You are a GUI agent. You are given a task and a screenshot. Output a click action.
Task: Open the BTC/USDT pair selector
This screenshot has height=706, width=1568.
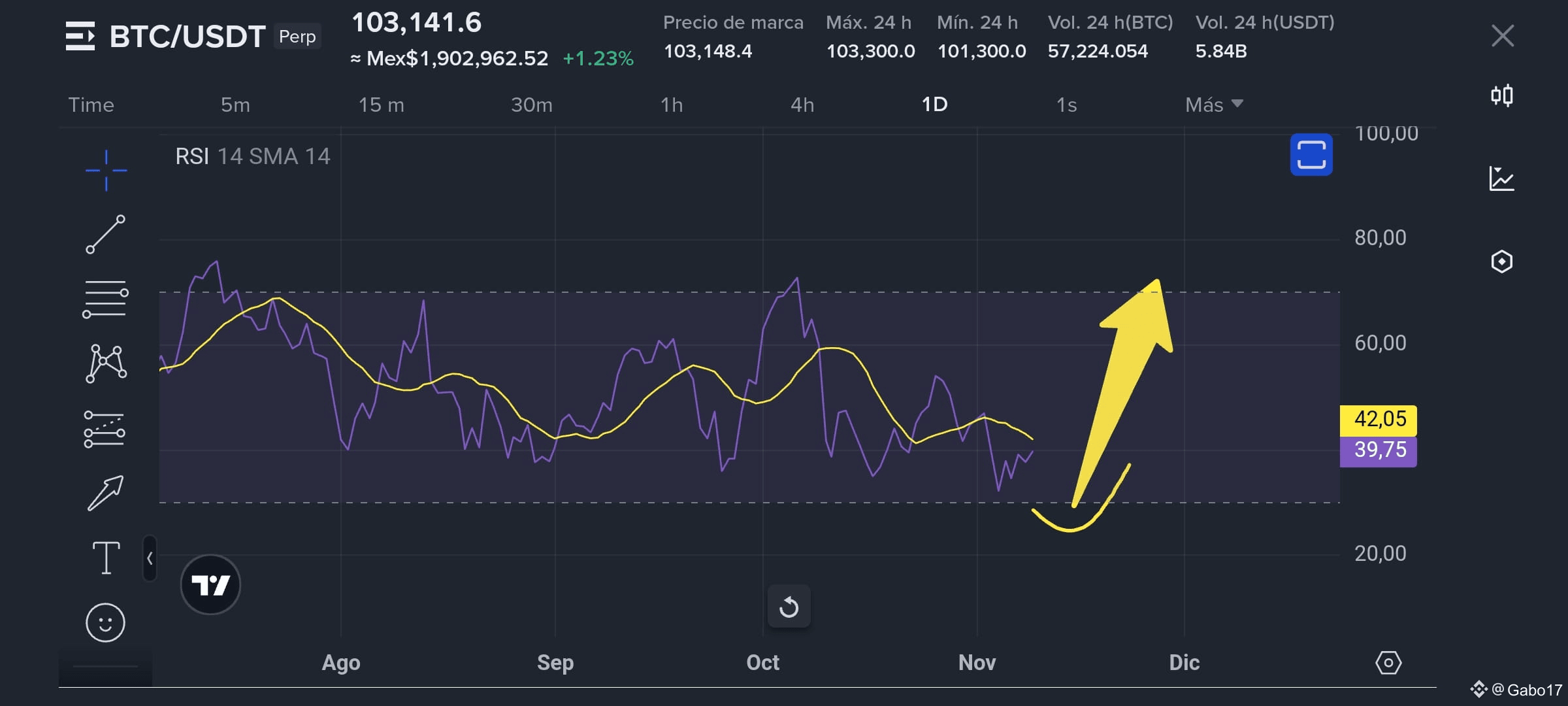(187, 37)
